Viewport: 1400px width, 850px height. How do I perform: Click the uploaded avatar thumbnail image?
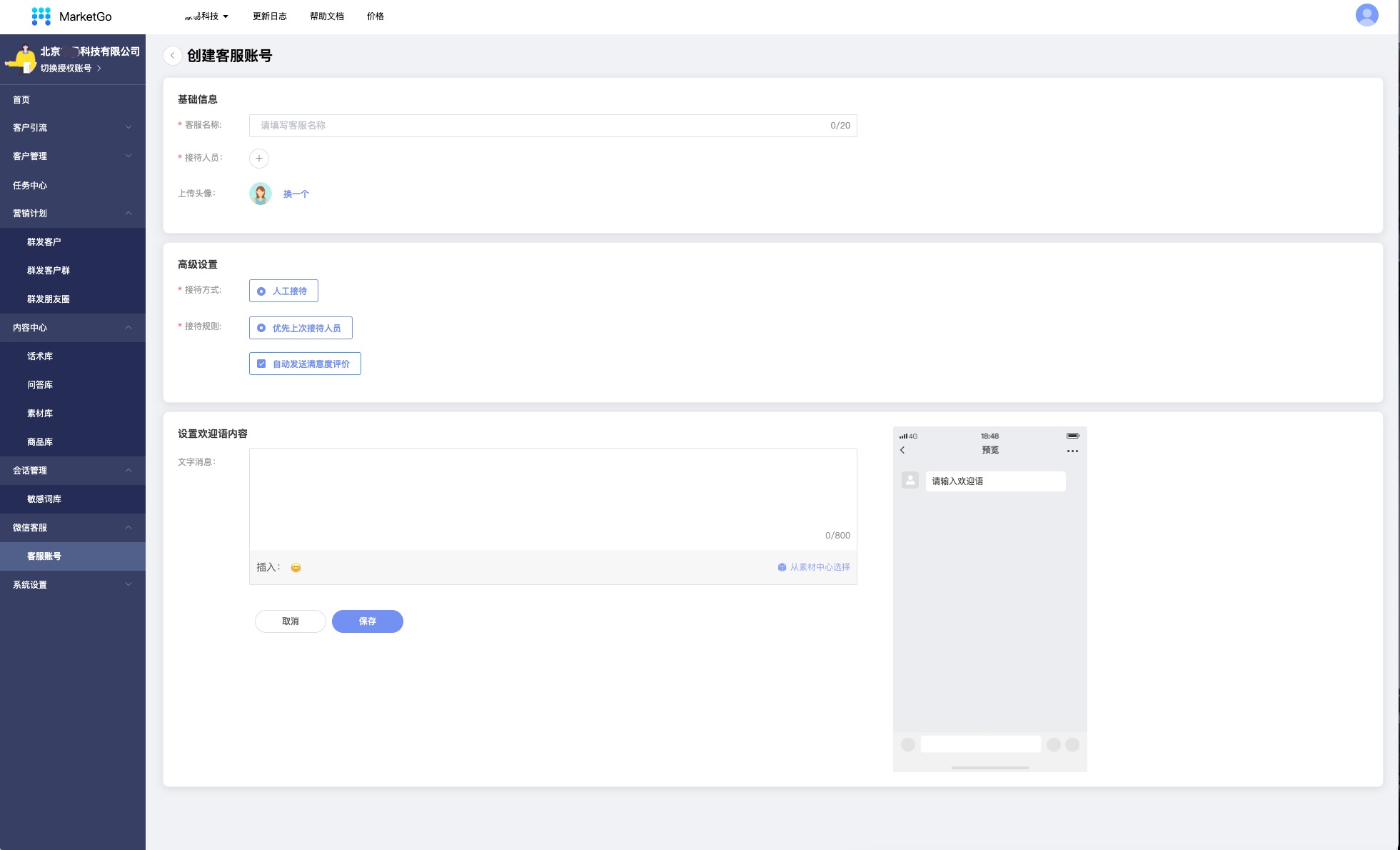[261, 194]
